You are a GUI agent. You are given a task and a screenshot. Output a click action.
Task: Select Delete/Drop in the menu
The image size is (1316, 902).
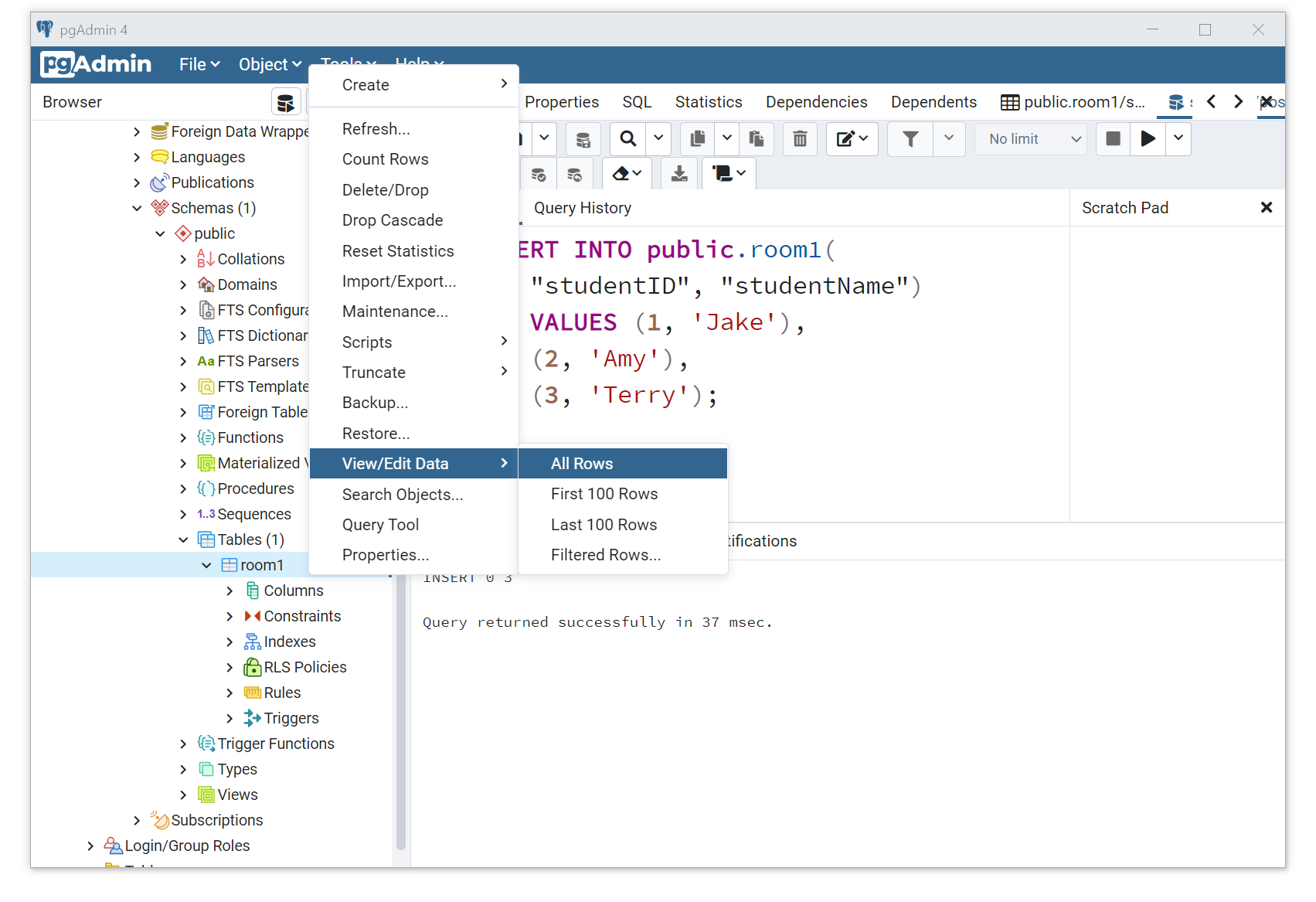pos(414,190)
